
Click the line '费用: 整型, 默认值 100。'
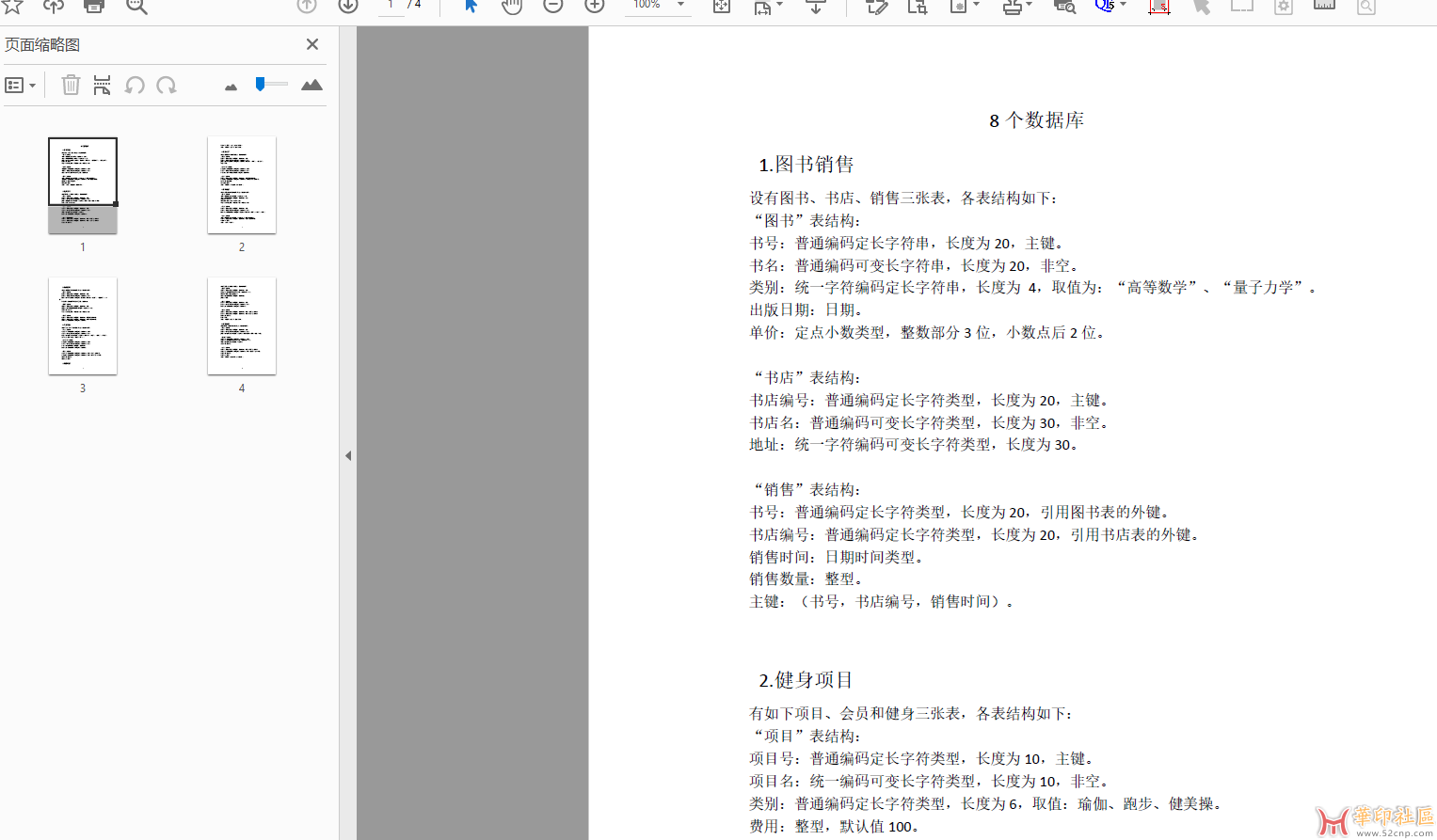point(834,827)
